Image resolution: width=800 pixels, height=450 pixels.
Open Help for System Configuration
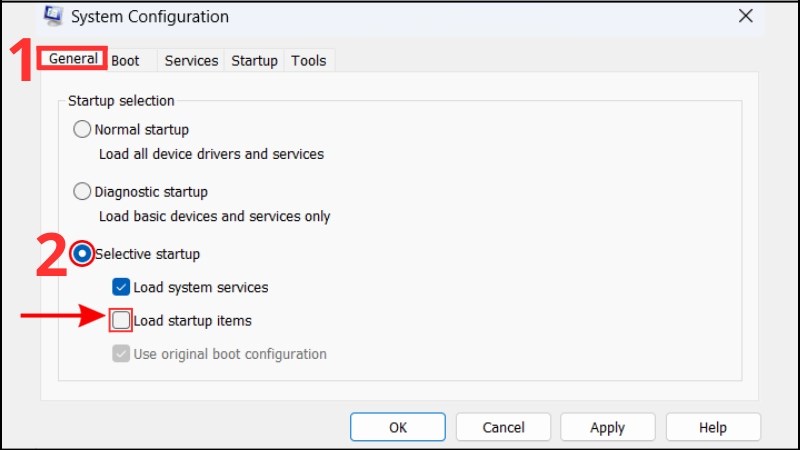point(713,427)
